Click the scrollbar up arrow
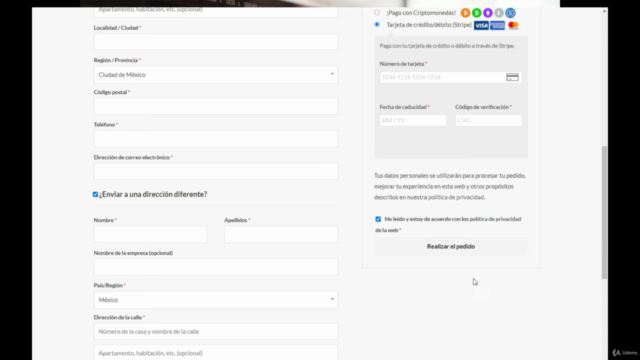 point(604,11)
